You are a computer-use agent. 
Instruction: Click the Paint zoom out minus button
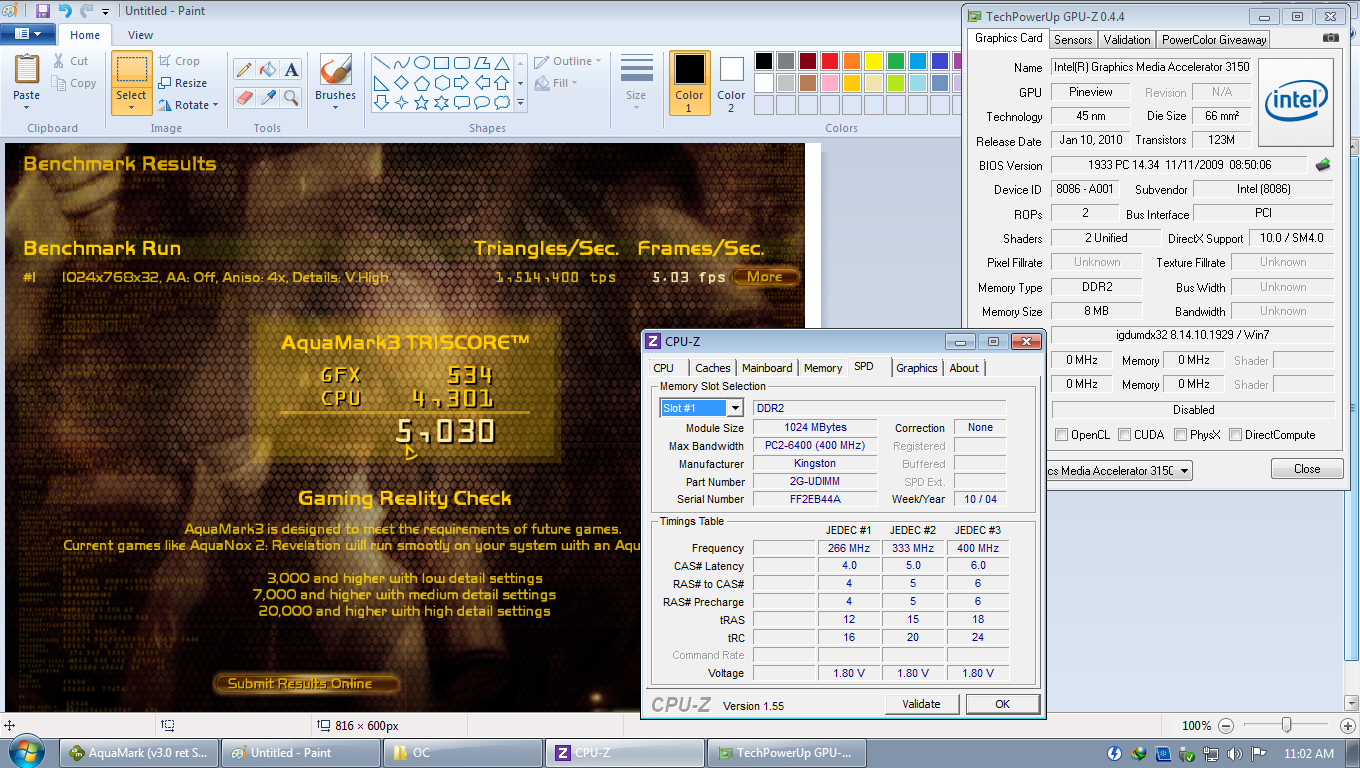click(1225, 726)
